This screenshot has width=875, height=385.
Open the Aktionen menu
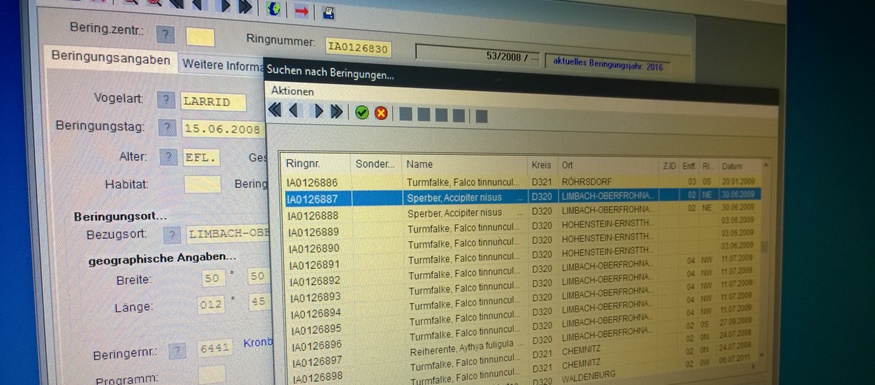(x=292, y=91)
